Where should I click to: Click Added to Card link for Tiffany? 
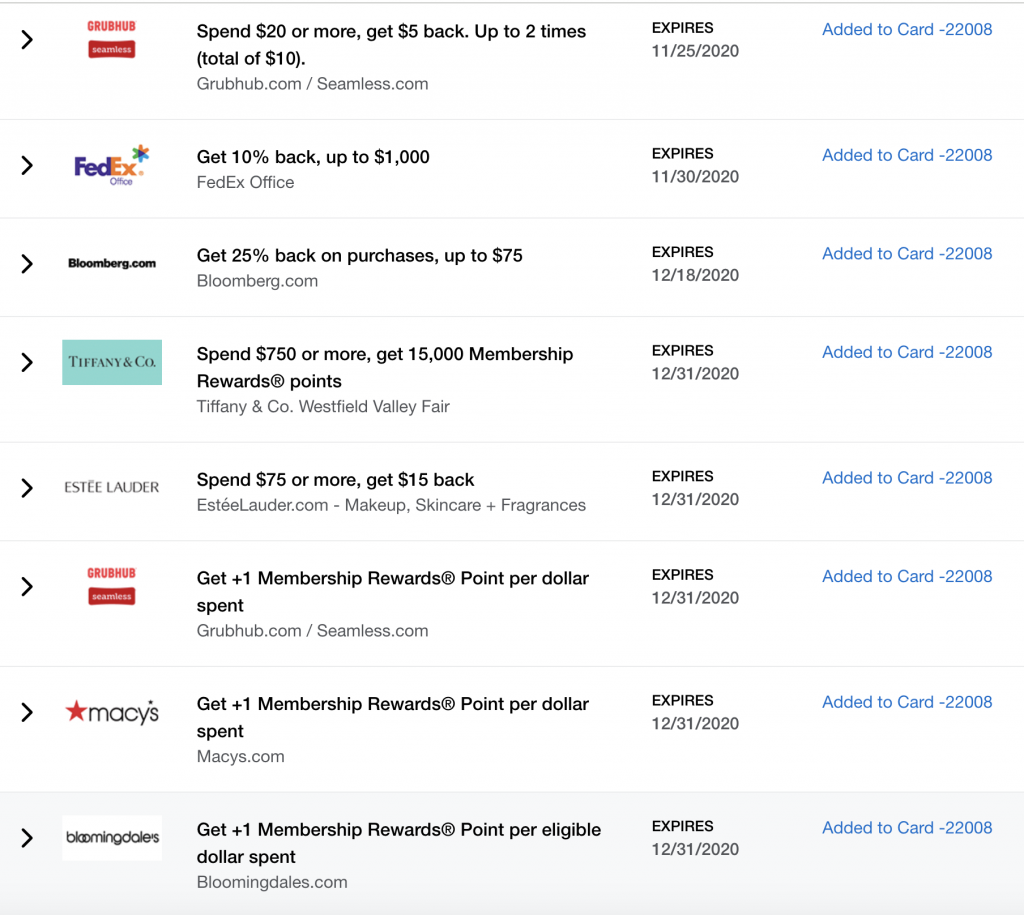pyautogui.click(x=907, y=352)
